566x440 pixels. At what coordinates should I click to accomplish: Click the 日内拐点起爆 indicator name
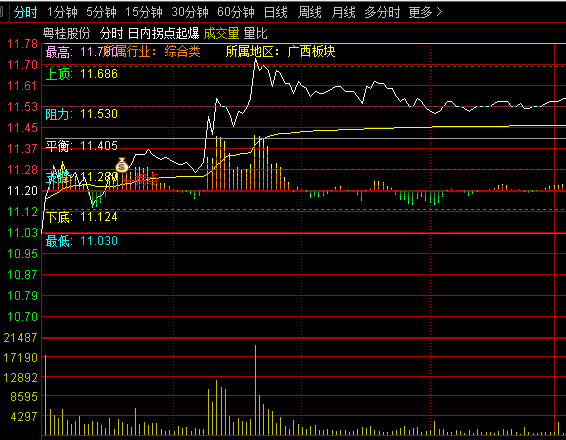(164, 33)
